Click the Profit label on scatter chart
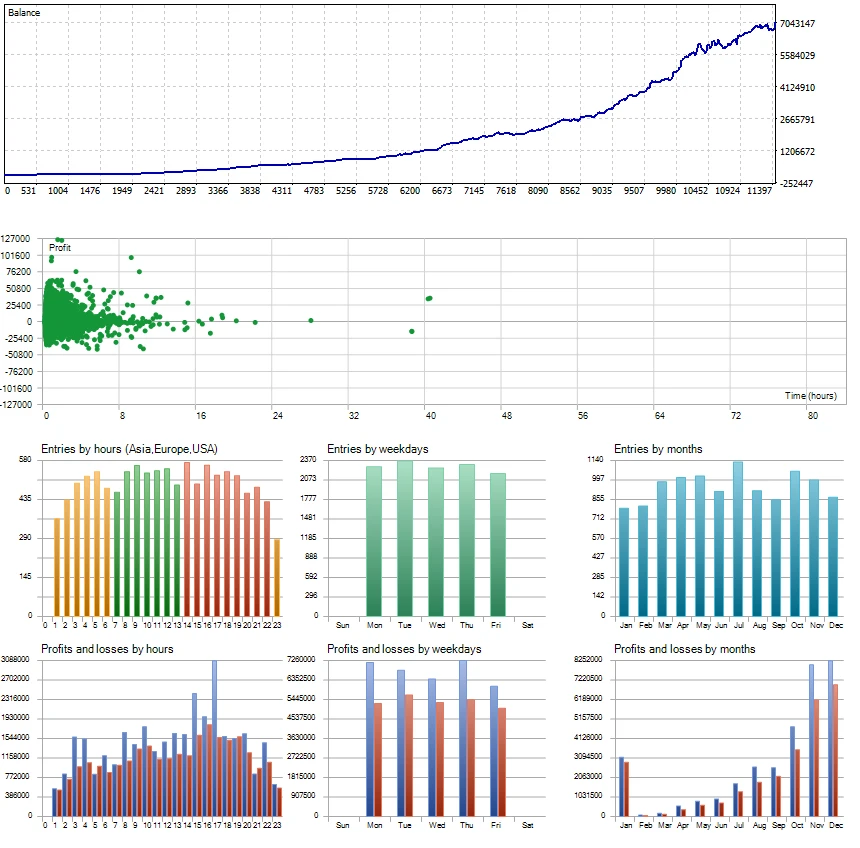Image resolution: width=860 pixels, height=848 pixels. click(x=60, y=246)
